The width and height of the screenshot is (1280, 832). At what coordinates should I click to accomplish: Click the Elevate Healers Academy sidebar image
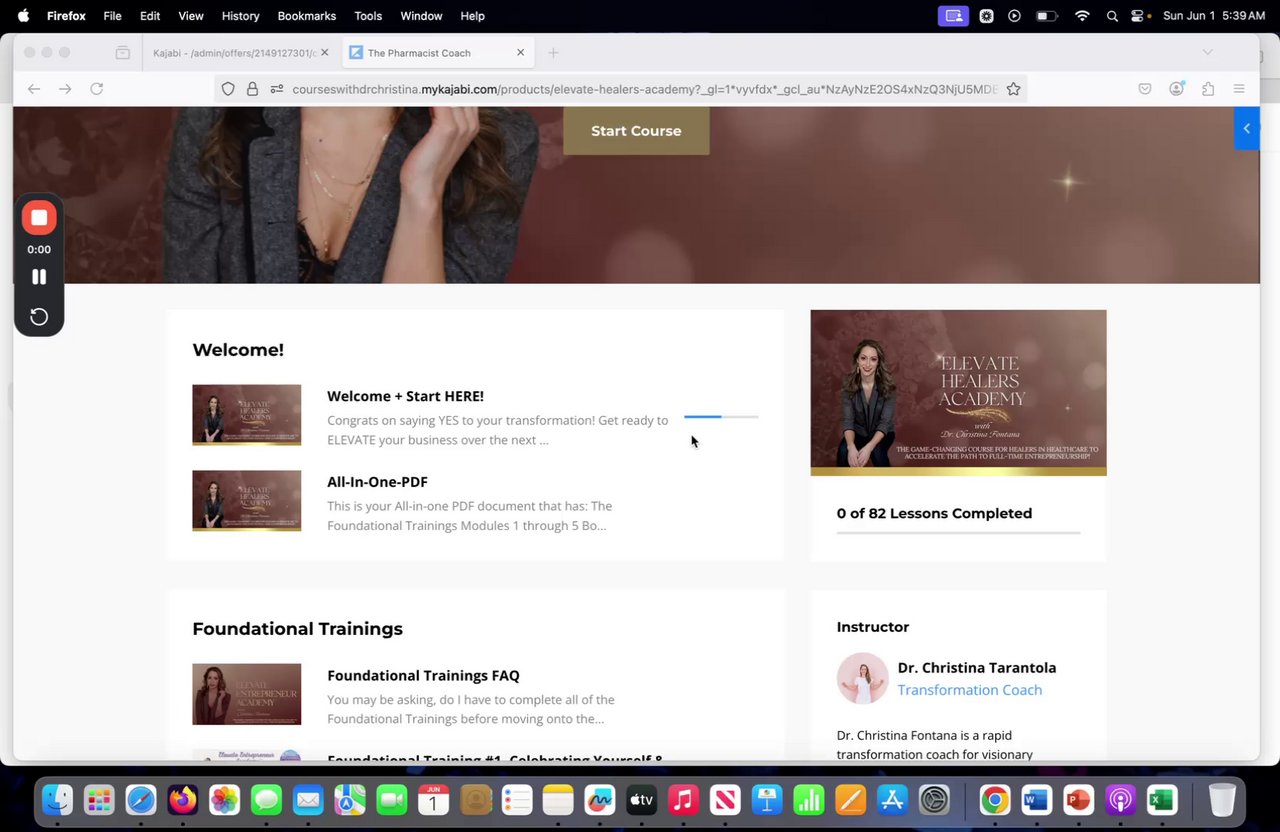[x=958, y=393]
